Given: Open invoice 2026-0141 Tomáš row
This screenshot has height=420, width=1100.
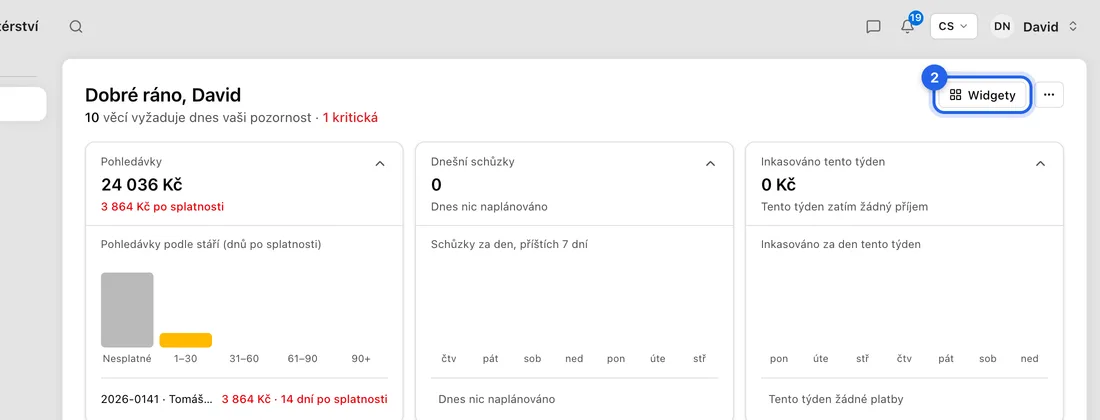Looking at the screenshot, I should pos(244,399).
